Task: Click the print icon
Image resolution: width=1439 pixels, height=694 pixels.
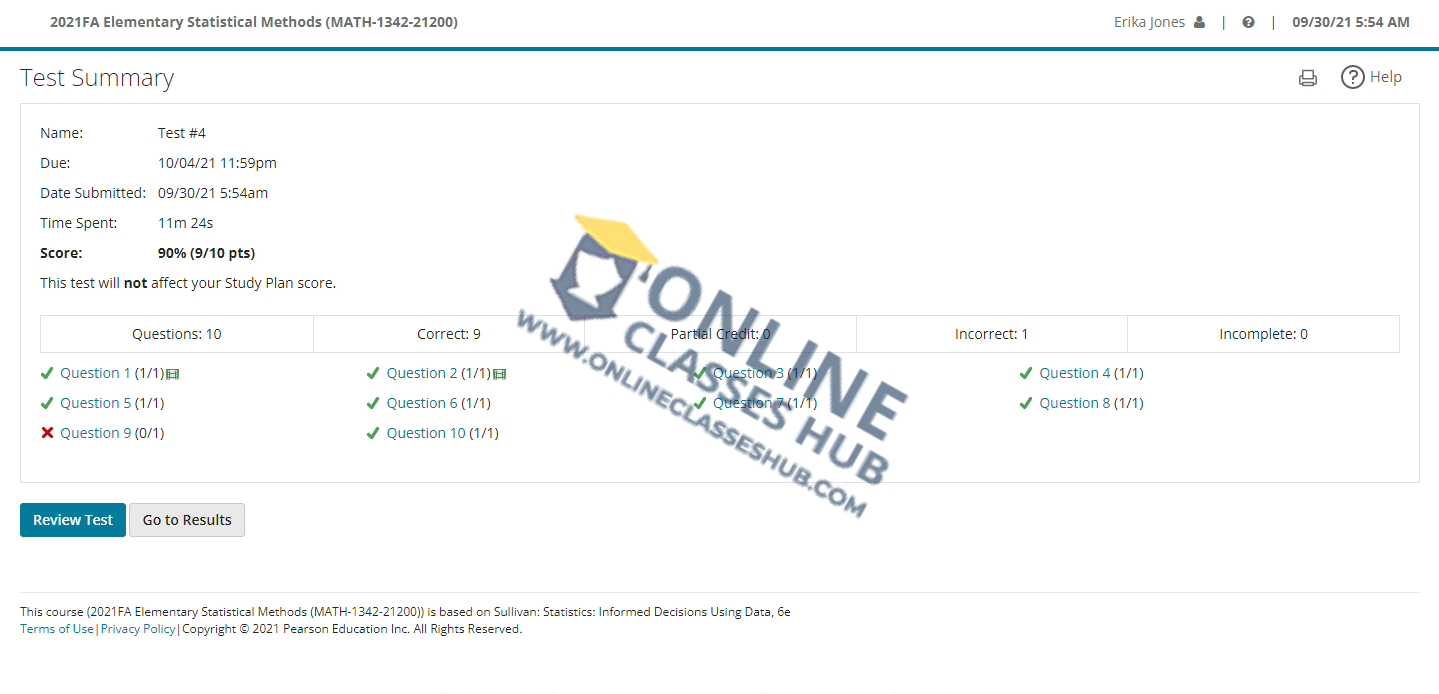Action: 1307,78
